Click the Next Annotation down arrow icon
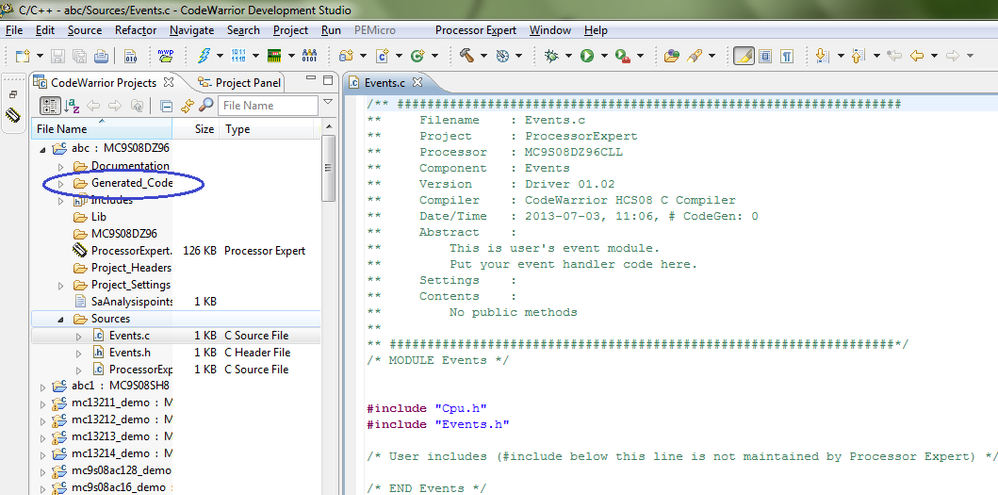This screenshot has height=495, width=998. click(x=822, y=56)
